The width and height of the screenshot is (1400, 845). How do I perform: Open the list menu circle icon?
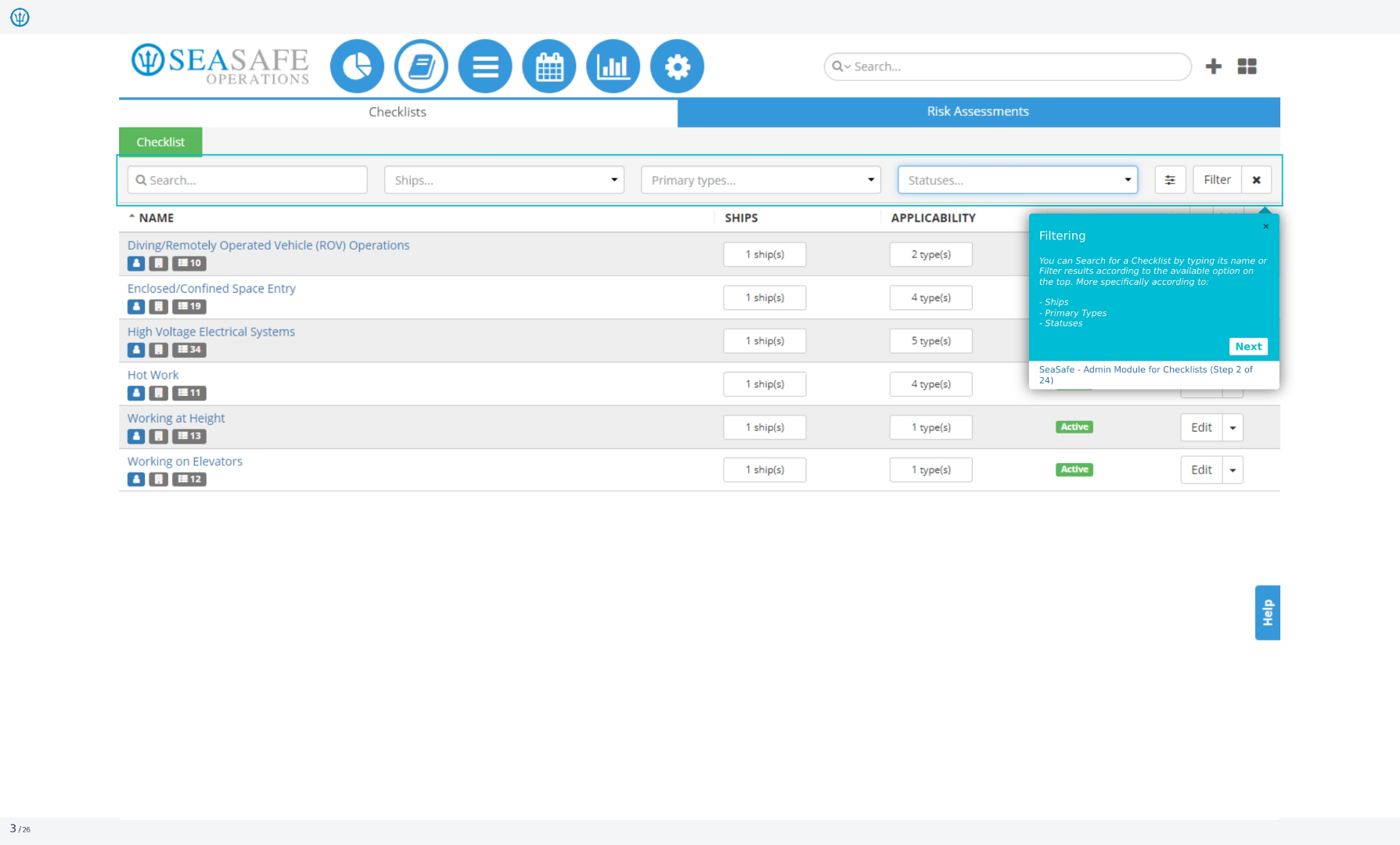tap(485, 67)
